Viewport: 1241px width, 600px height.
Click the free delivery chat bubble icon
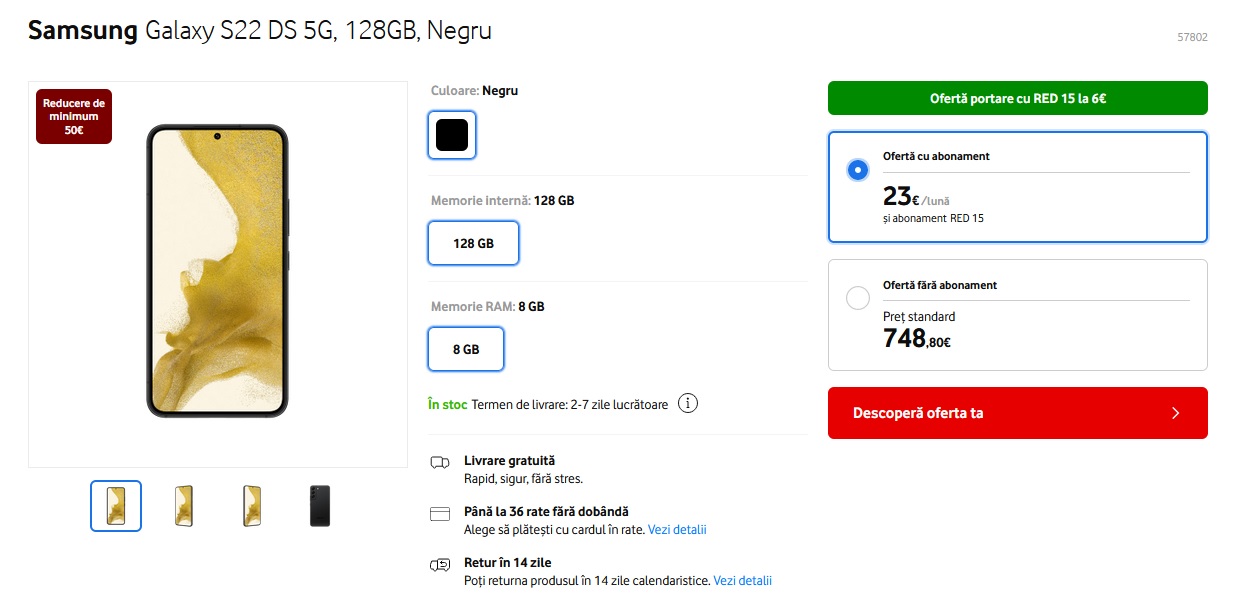439,462
